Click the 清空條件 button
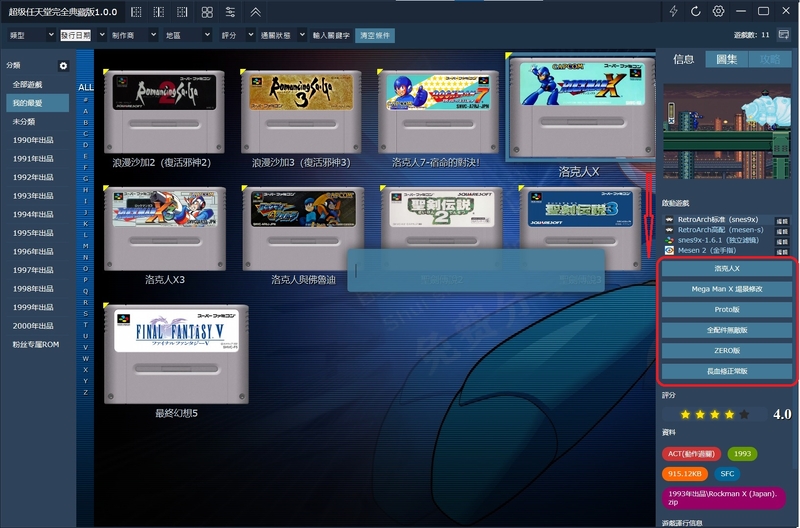800x528 pixels. [x=375, y=35]
